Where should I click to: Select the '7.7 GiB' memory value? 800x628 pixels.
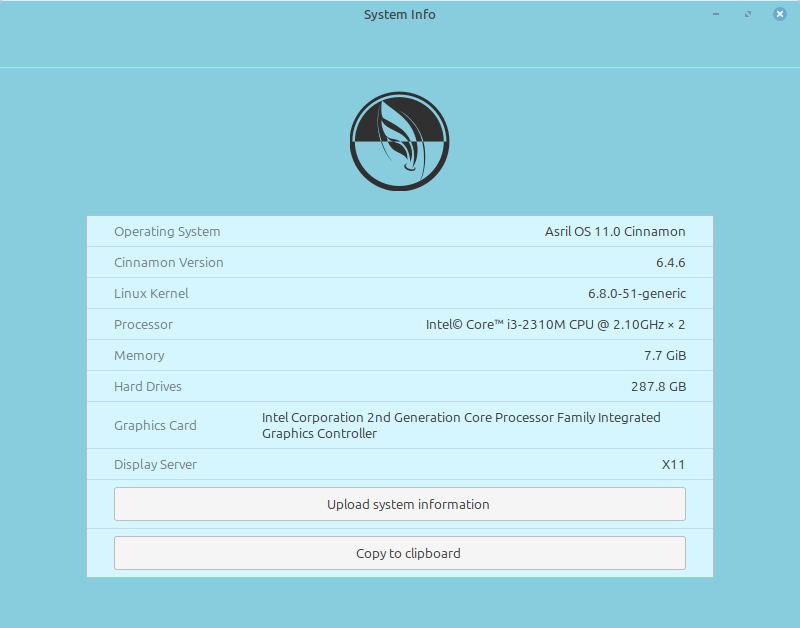665,356
